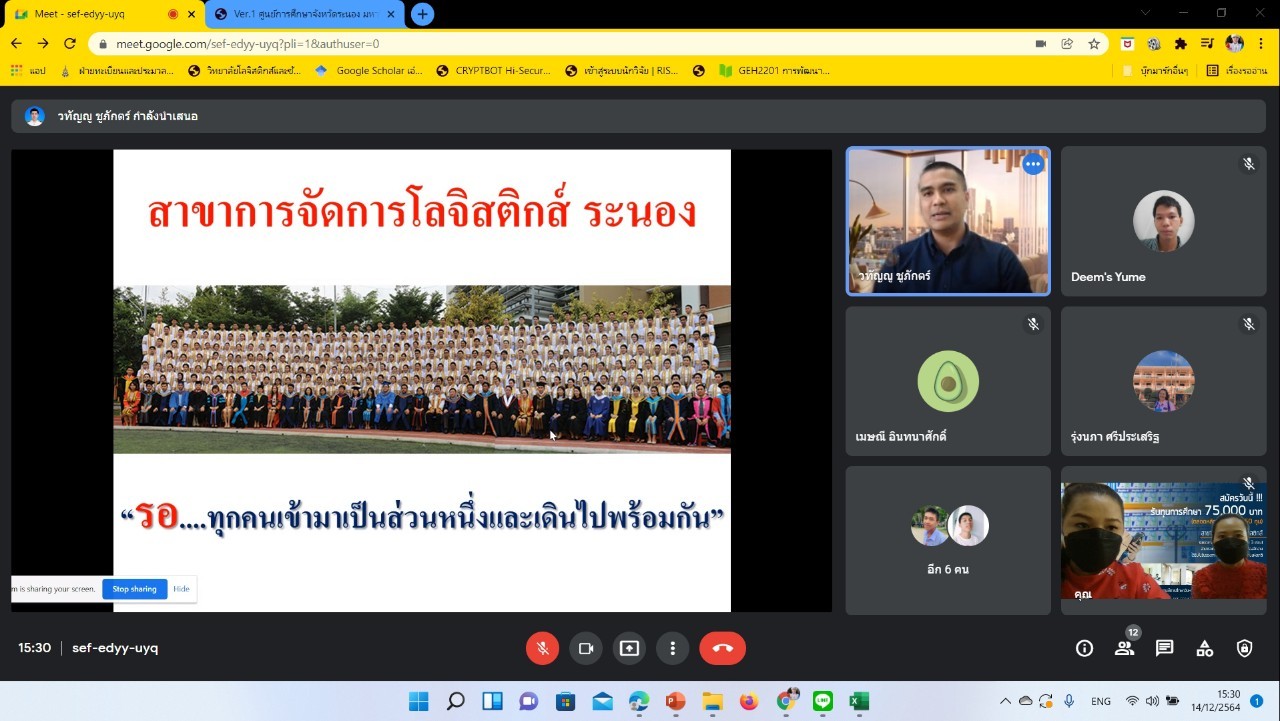Click the present screen icon
1280x721 pixels.
(629, 648)
